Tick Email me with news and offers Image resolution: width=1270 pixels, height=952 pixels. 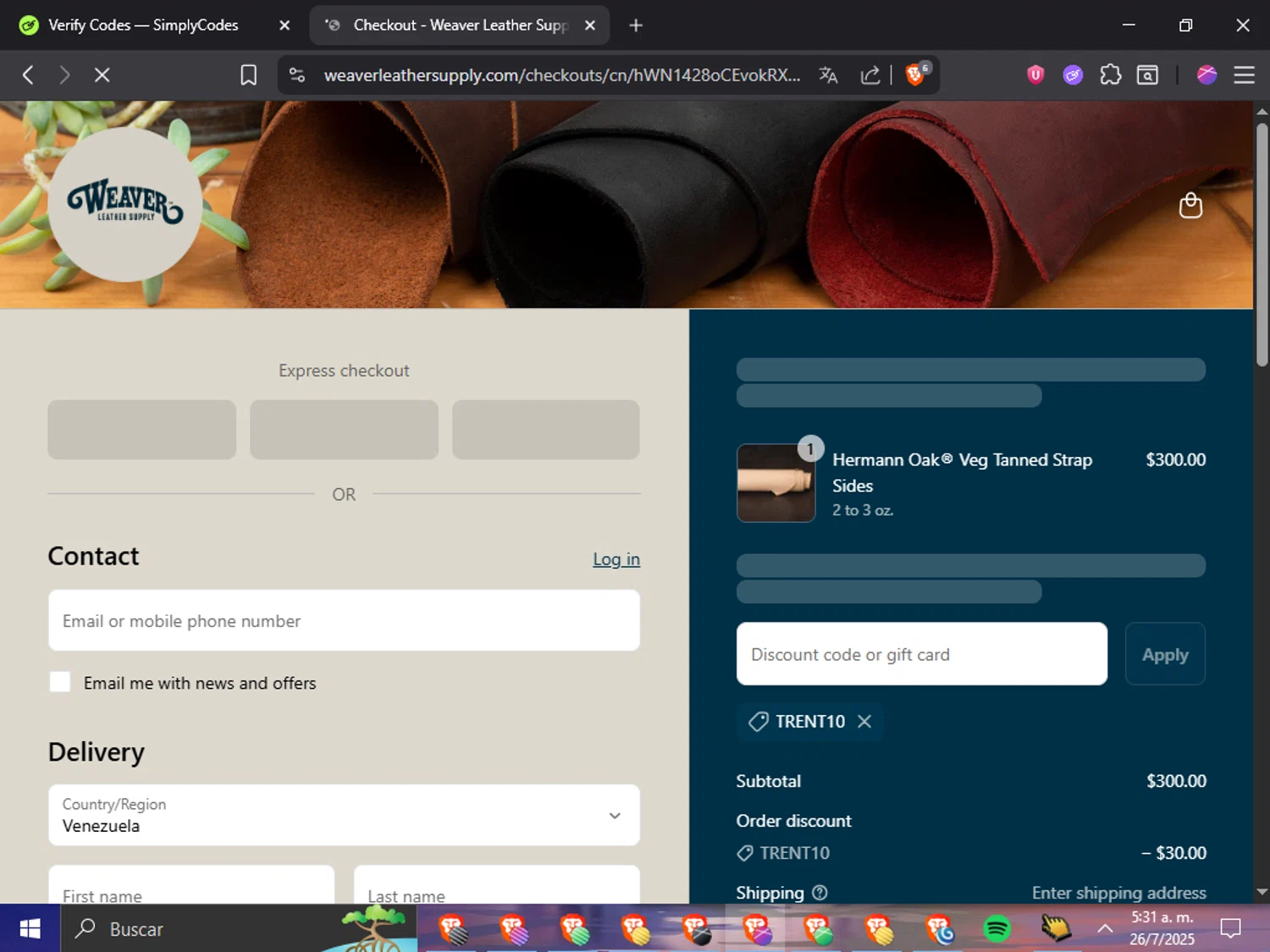point(60,682)
